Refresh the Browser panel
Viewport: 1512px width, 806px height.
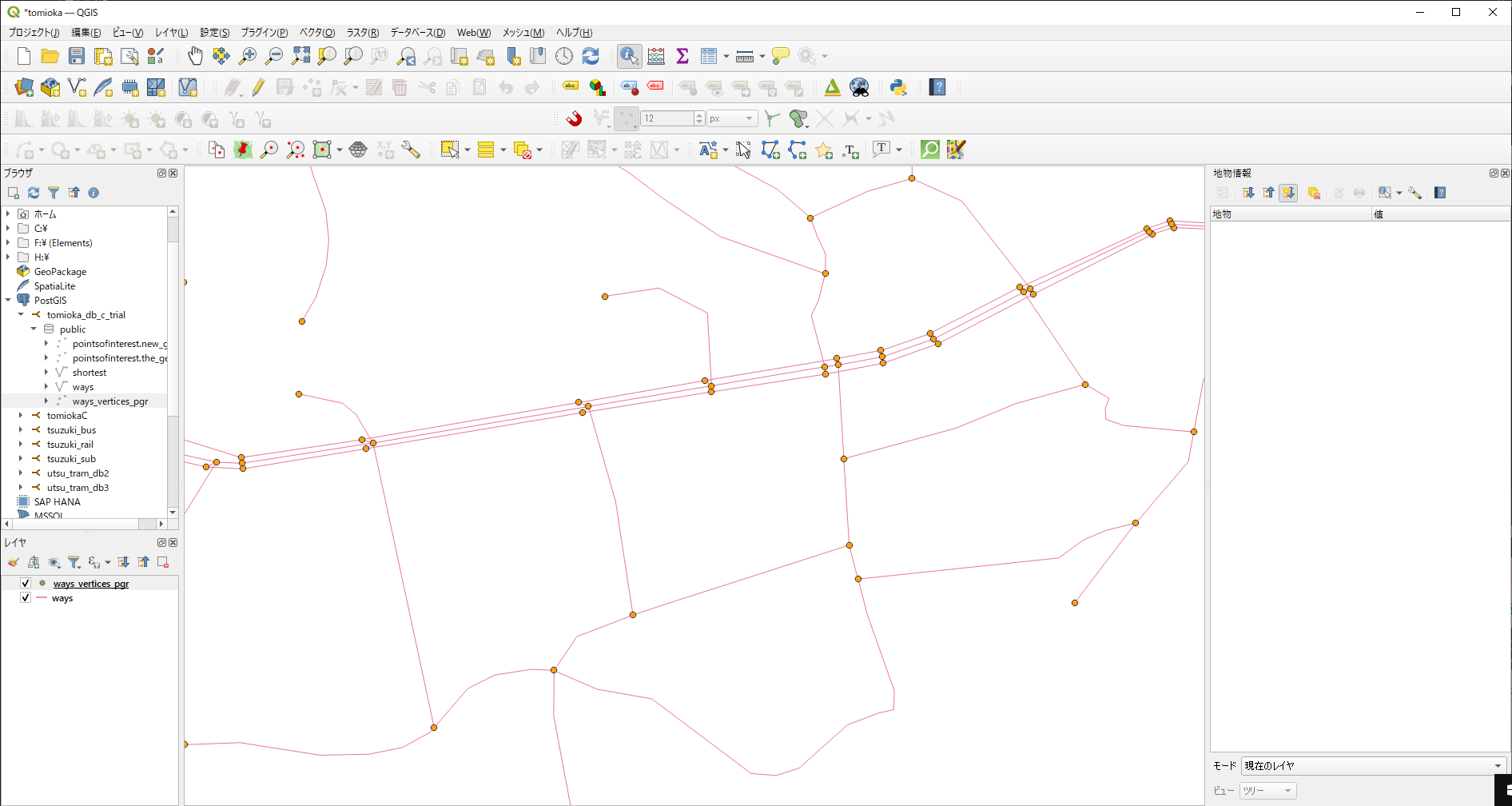[x=34, y=193]
